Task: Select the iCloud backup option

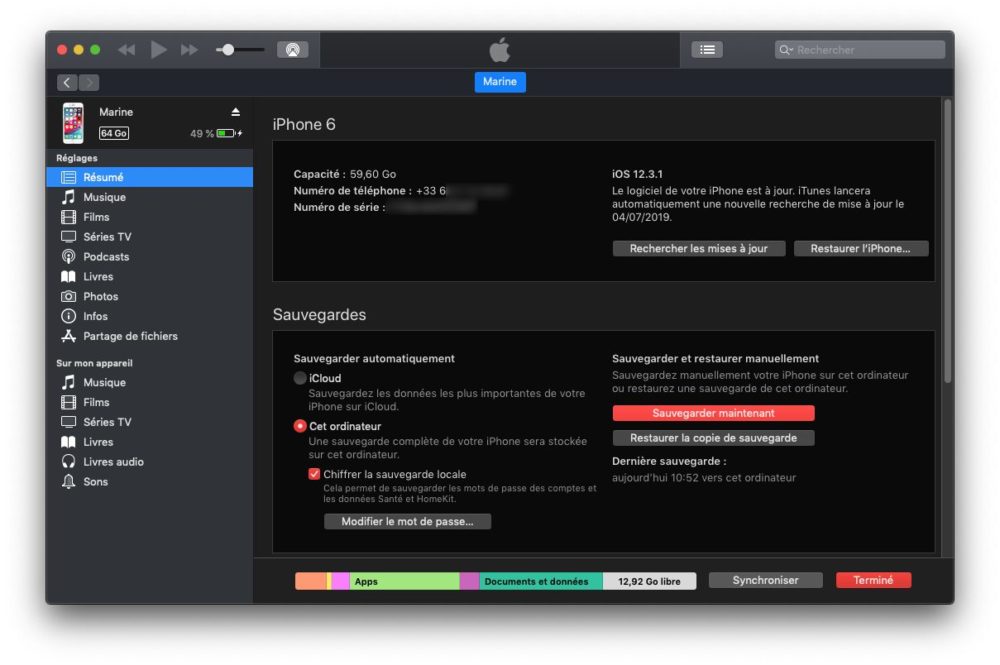Action: [x=300, y=379]
